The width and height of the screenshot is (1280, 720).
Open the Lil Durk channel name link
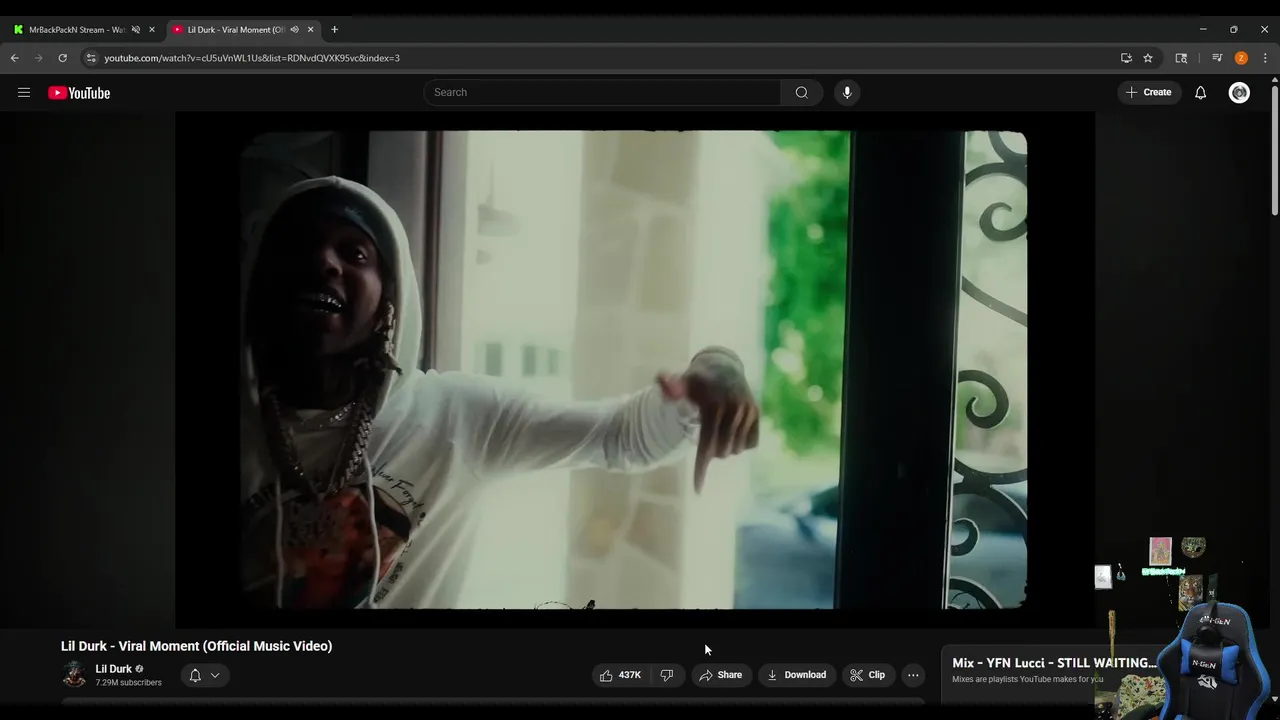pos(113,669)
